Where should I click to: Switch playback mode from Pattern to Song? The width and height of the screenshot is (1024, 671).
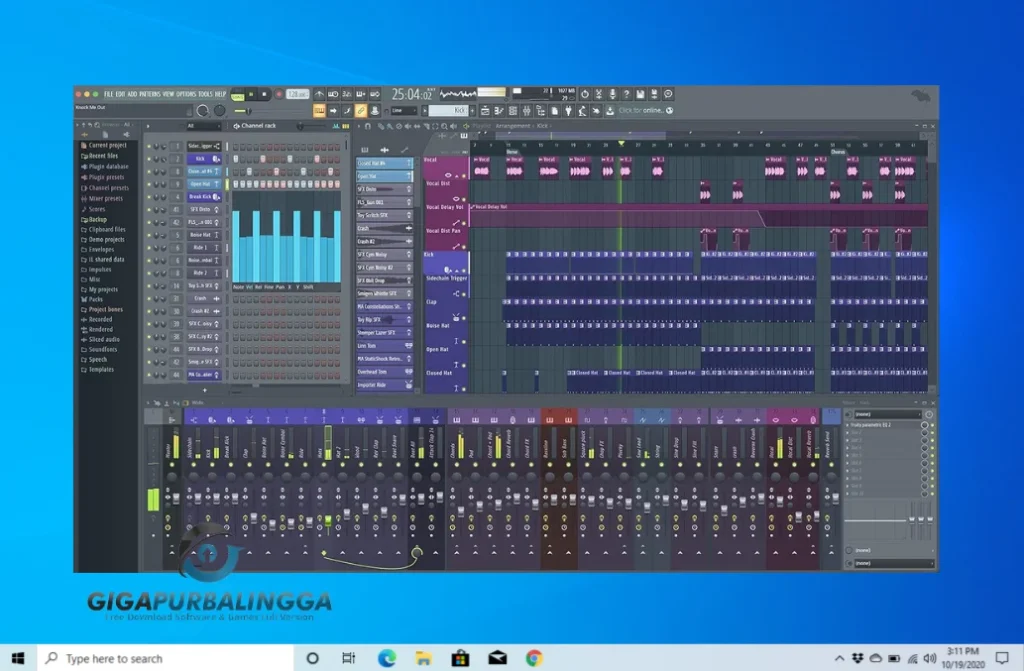[236, 92]
